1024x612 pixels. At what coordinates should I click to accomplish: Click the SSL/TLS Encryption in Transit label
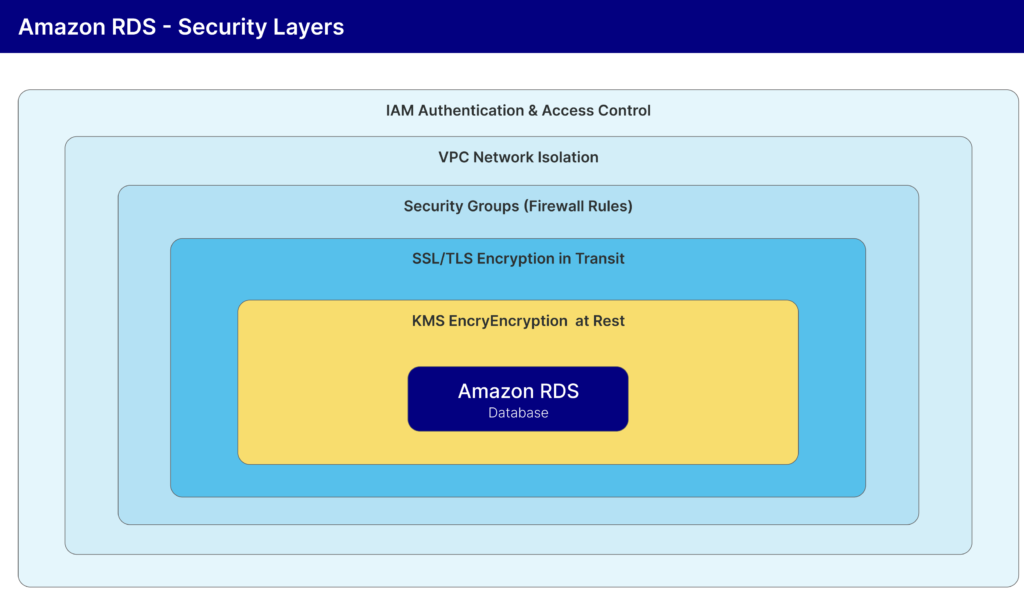coord(518,259)
